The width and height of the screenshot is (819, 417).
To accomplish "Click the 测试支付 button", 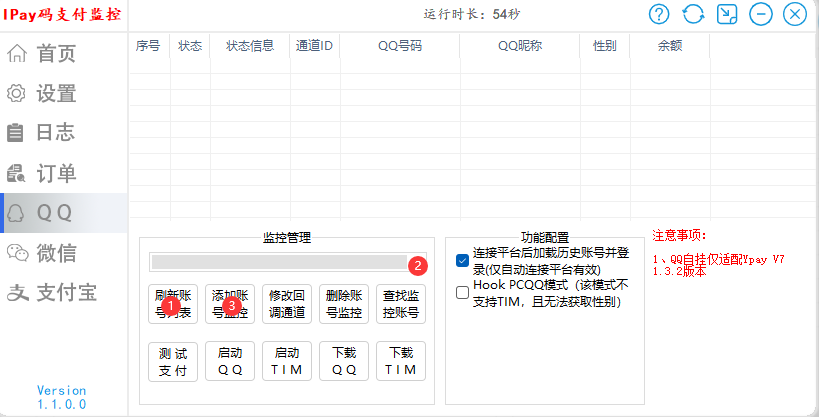I will coord(173,362).
